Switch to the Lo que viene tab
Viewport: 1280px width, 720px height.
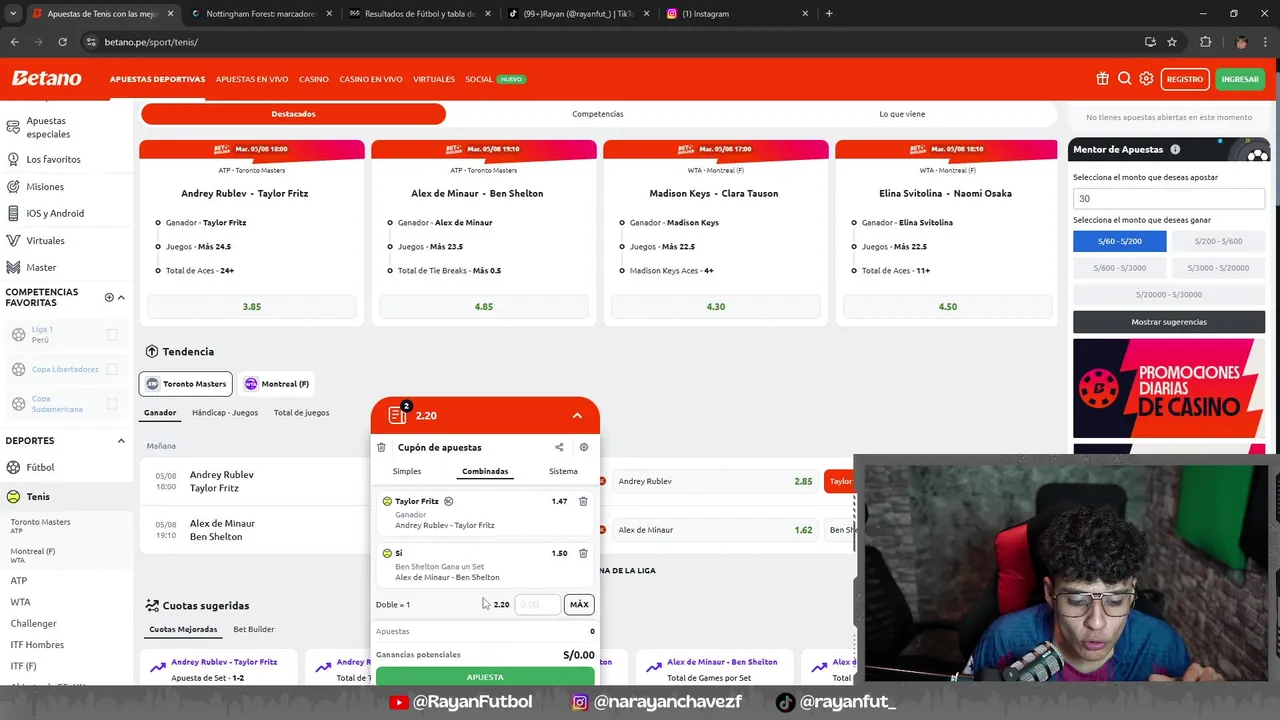[902, 114]
